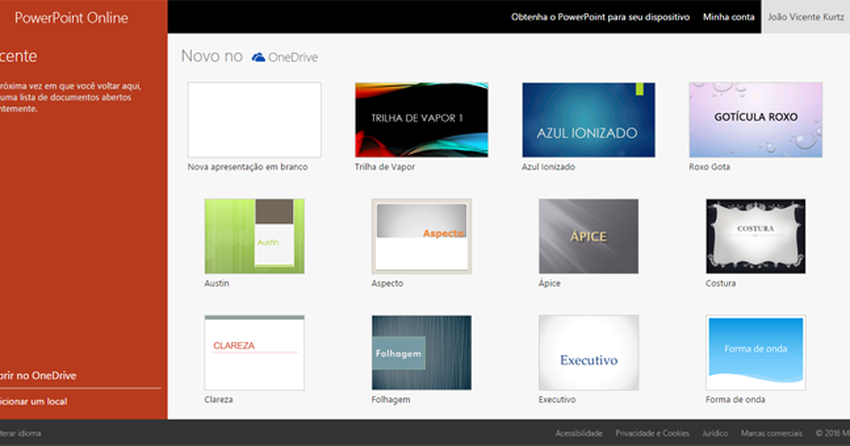This screenshot has width=850, height=446.
Task: Click the 'Nova apresentação em branco' caption
Action: [x=248, y=167]
